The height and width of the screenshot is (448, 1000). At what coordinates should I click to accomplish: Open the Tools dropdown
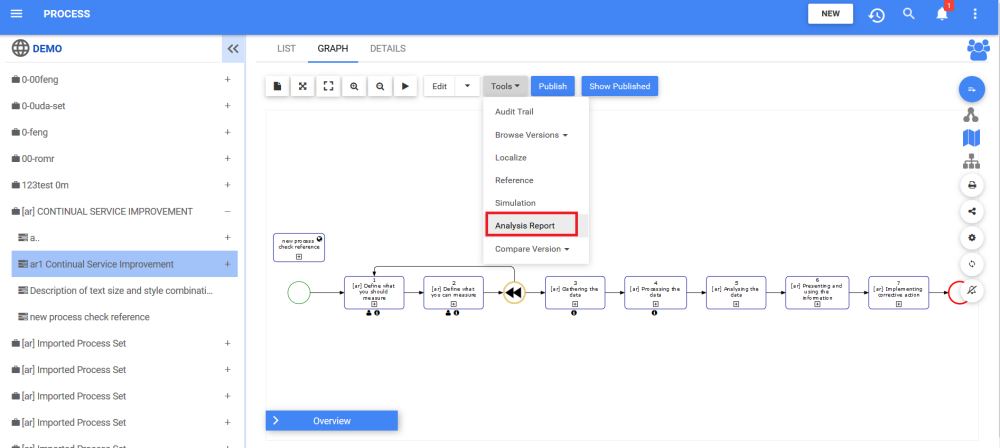click(x=506, y=86)
